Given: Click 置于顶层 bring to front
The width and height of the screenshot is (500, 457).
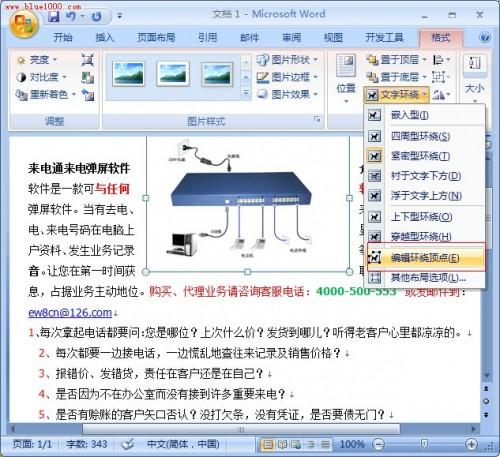Looking at the screenshot, I should point(396,60).
